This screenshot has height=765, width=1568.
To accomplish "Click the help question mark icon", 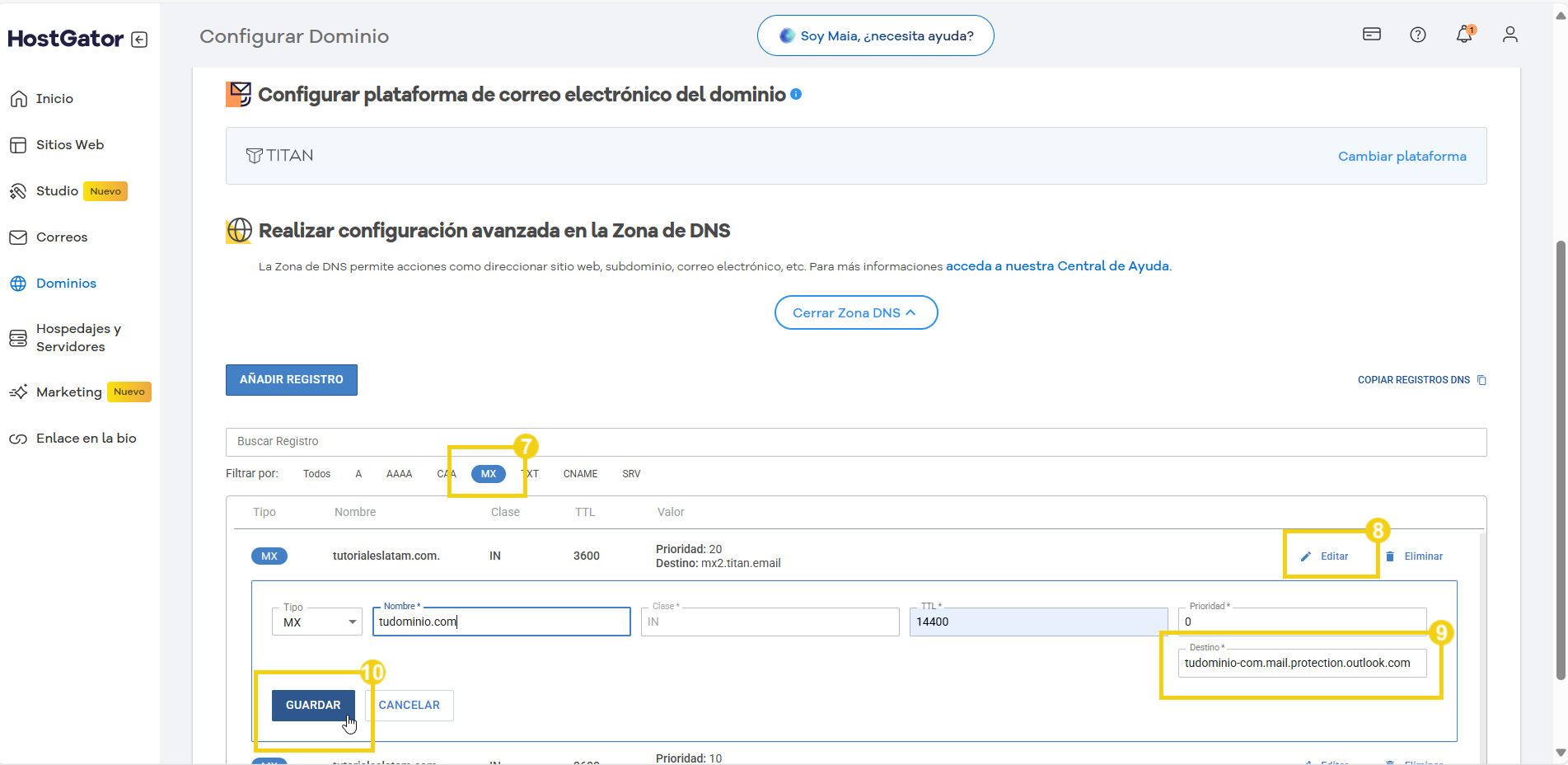I will pyautogui.click(x=1417, y=35).
